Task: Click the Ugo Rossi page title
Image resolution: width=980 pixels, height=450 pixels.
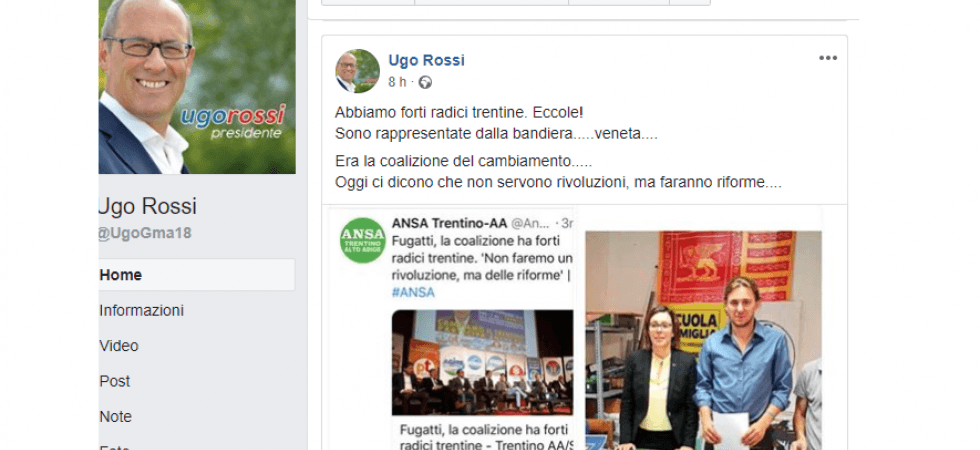Action: point(148,206)
